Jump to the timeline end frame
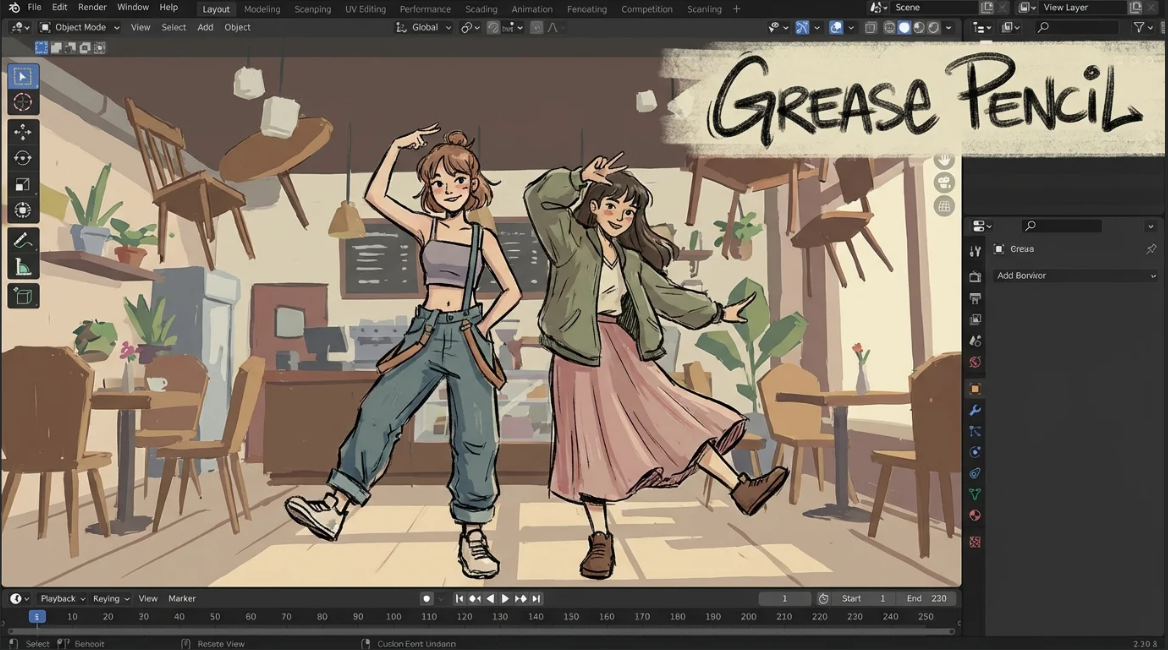The image size is (1168, 650). point(536,599)
